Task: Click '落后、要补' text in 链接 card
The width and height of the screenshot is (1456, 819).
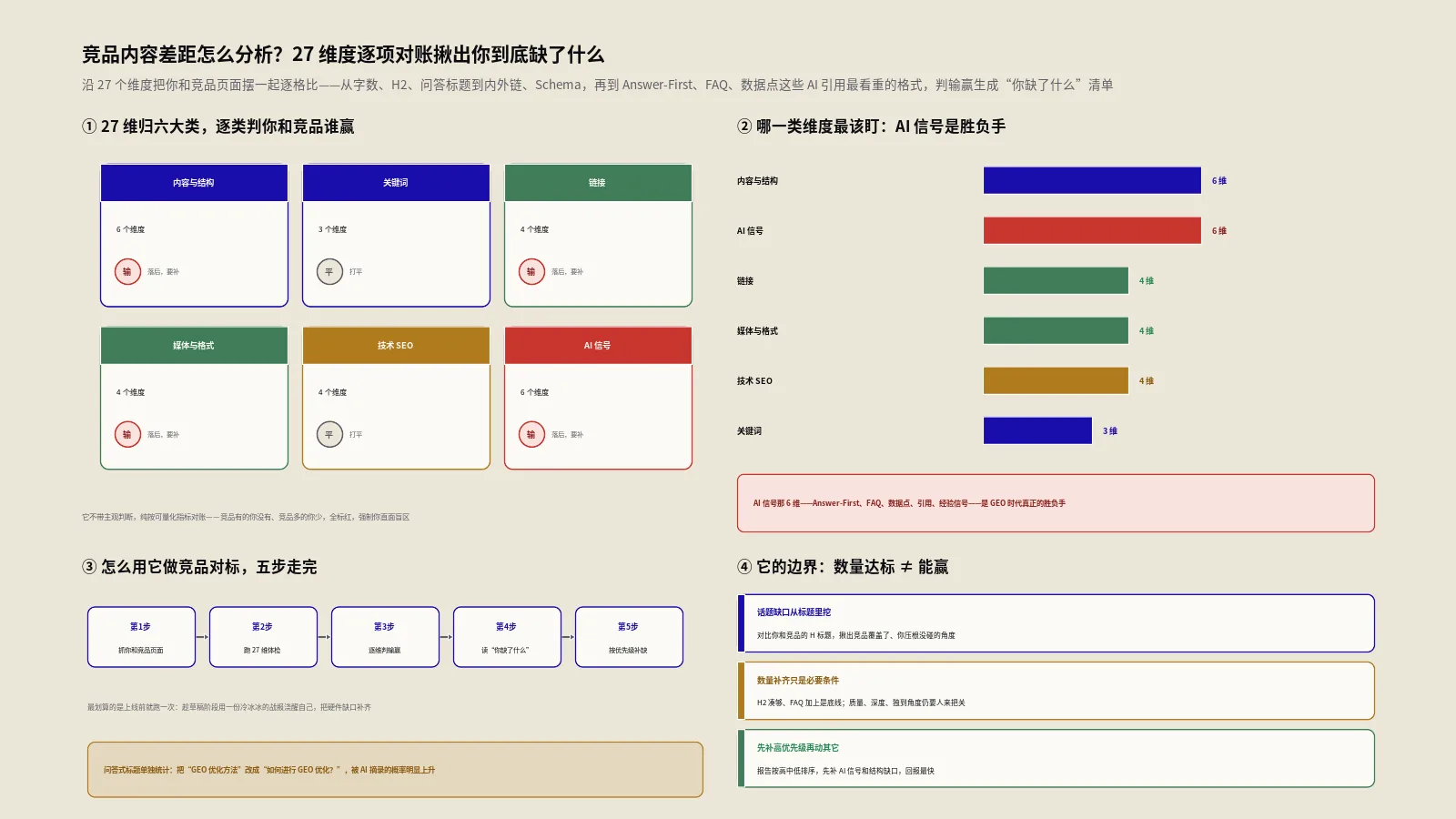Action: coord(568,271)
